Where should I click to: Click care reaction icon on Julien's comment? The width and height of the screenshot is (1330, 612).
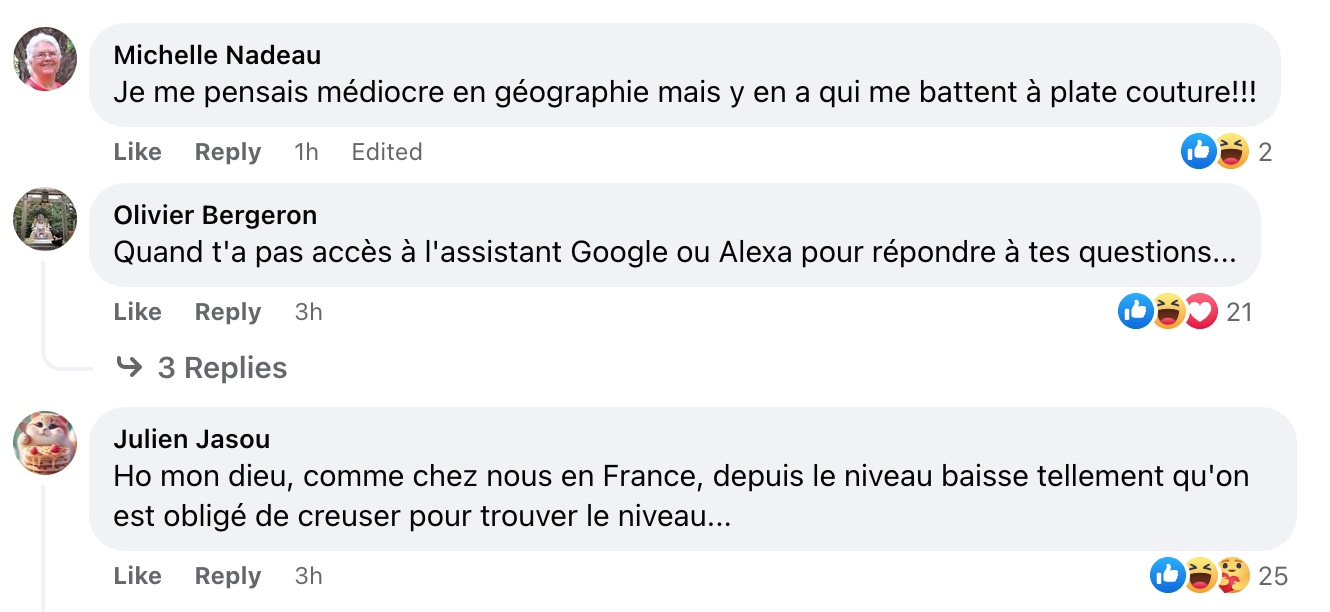pos(1234,576)
